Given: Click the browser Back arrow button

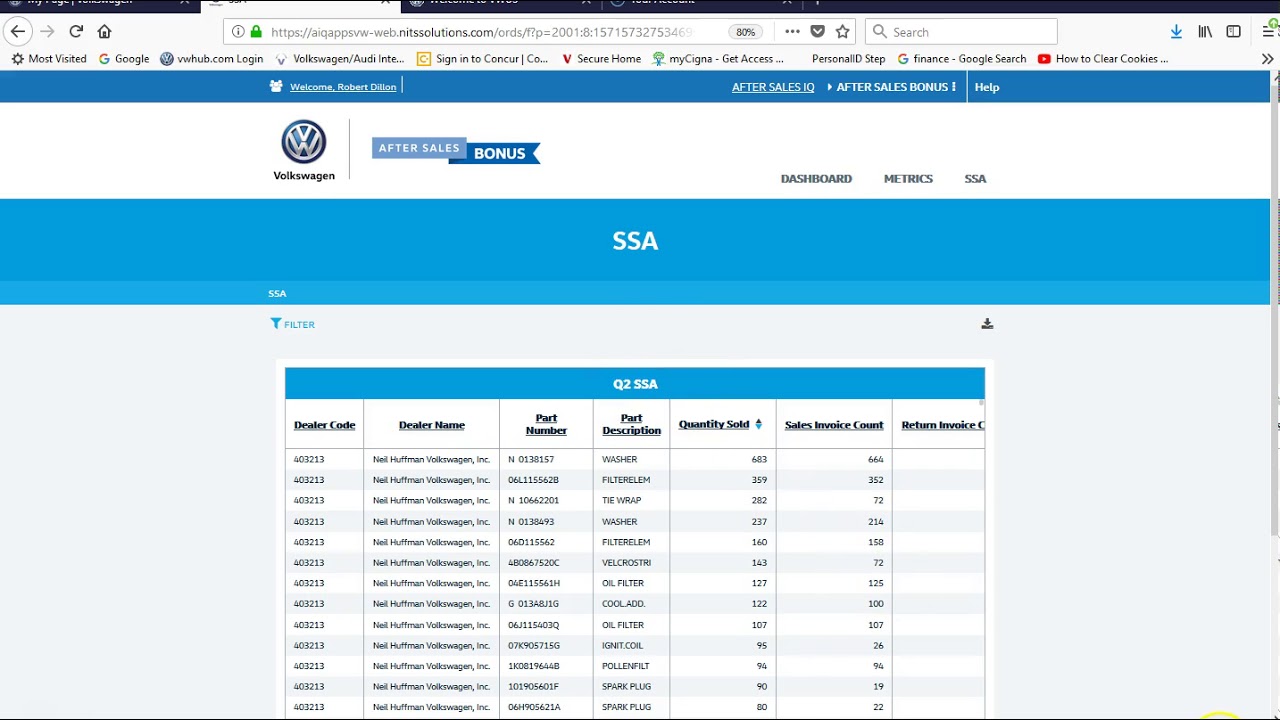Looking at the screenshot, I should coord(18,32).
